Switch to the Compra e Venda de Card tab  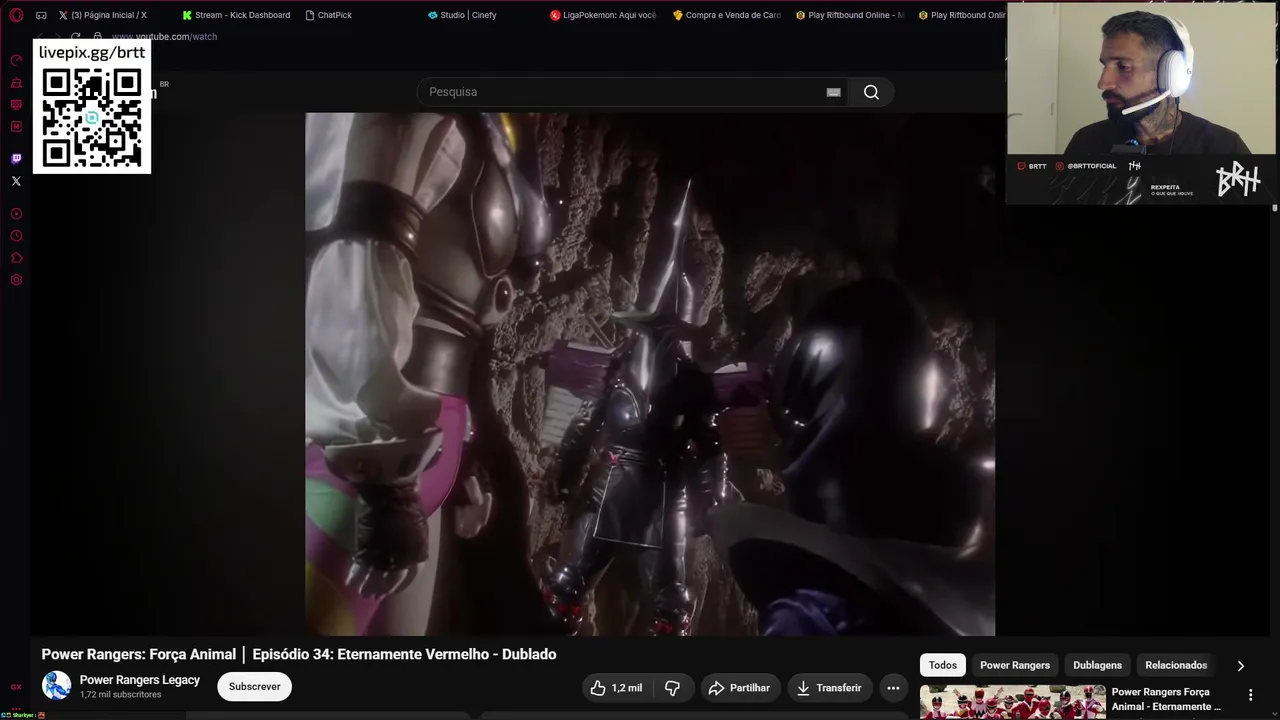click(727, 15)
